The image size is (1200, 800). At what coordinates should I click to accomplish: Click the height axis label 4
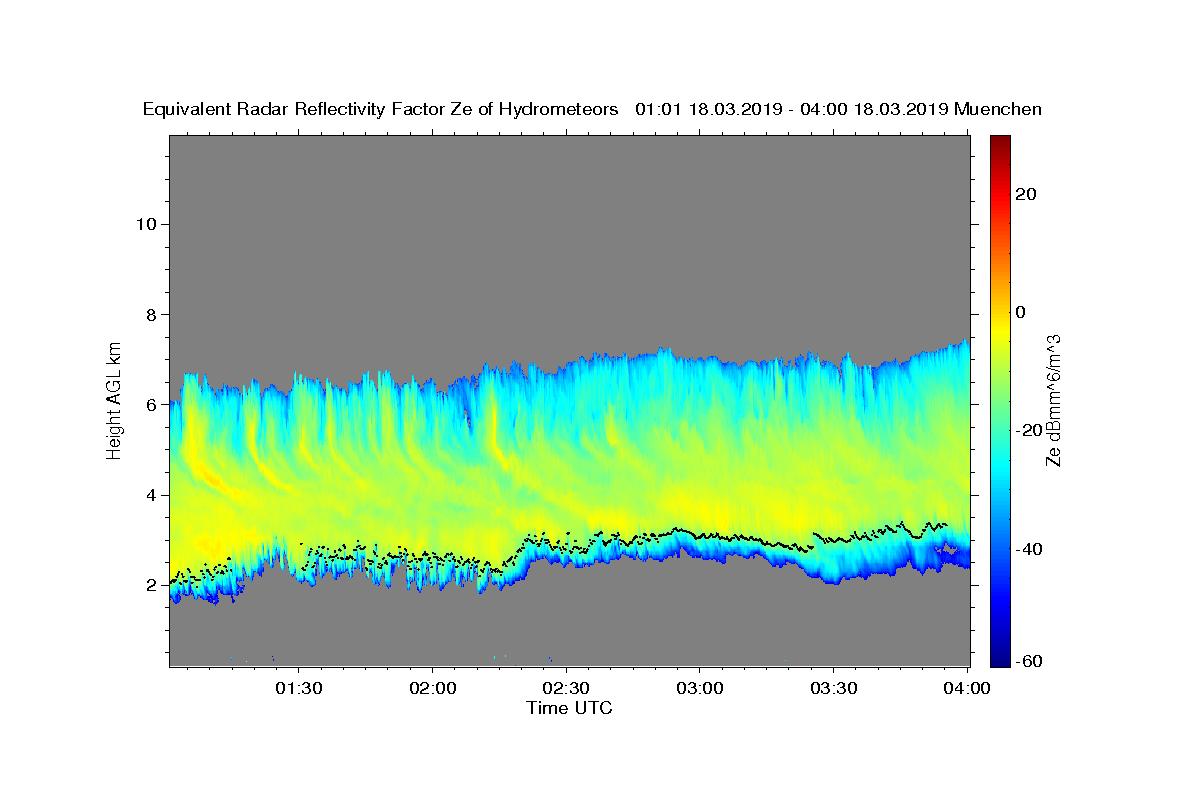pyautogui.click(x=152, y=495)
